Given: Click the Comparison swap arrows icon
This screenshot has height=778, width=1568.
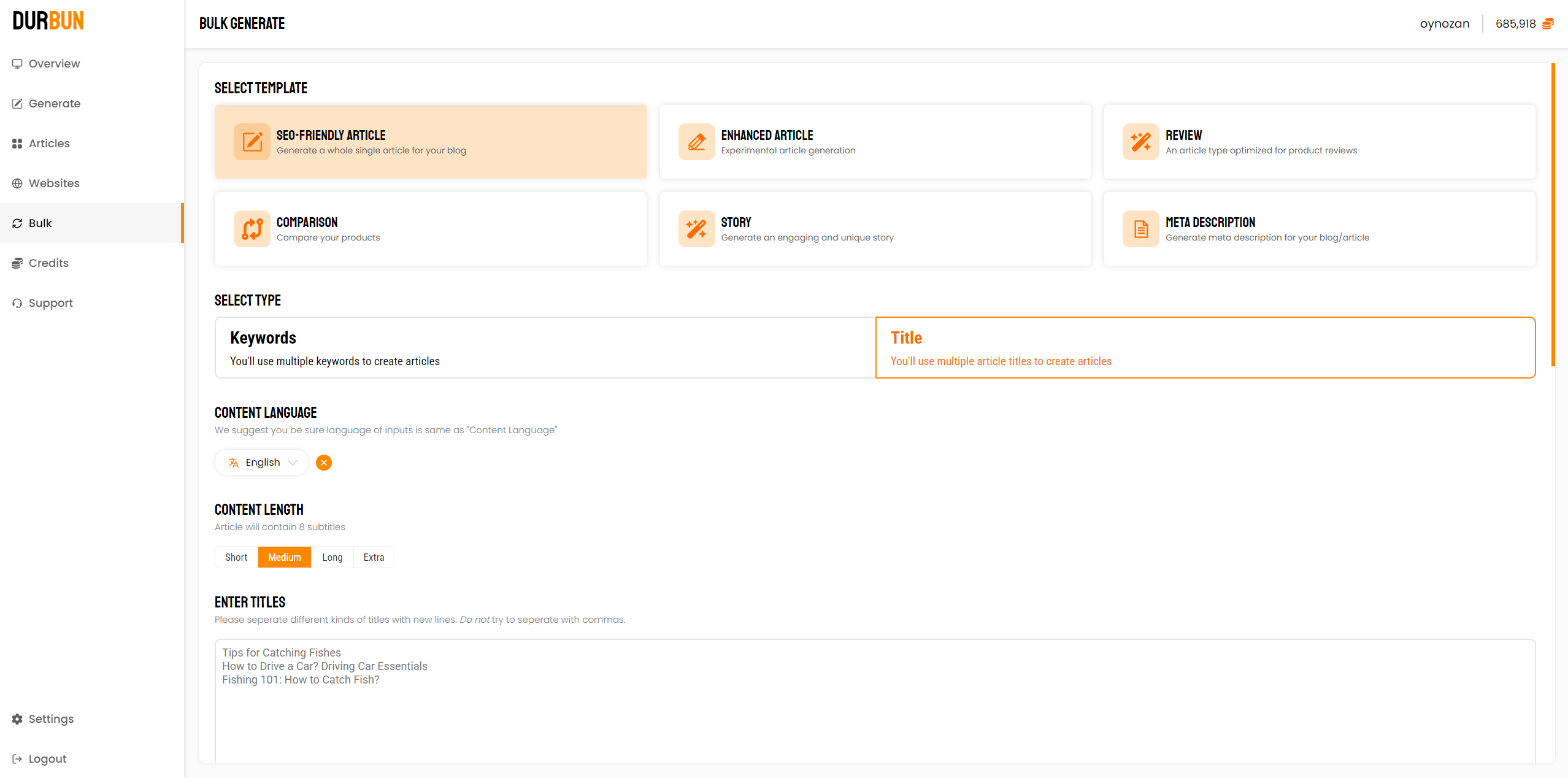Looking at the screenshot, I should tap(252, 229).
